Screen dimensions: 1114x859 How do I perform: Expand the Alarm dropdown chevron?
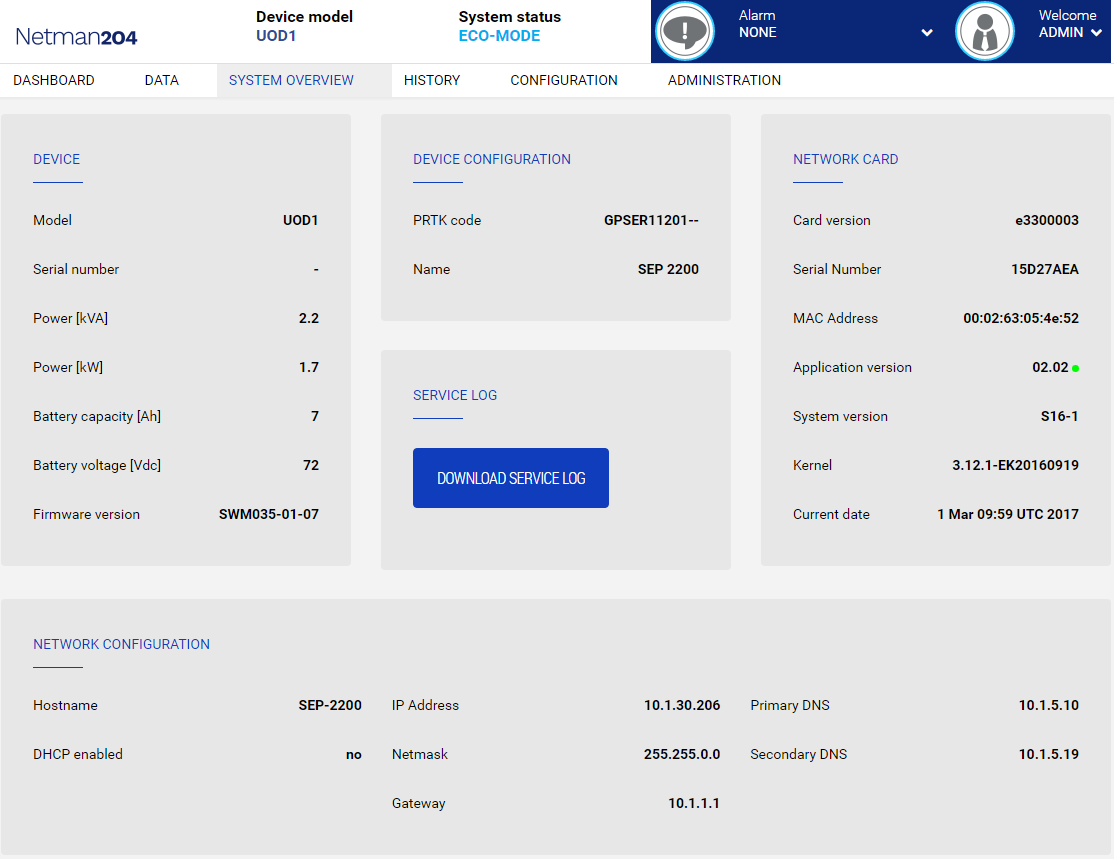pyautogui.click(x=927, y=33)
